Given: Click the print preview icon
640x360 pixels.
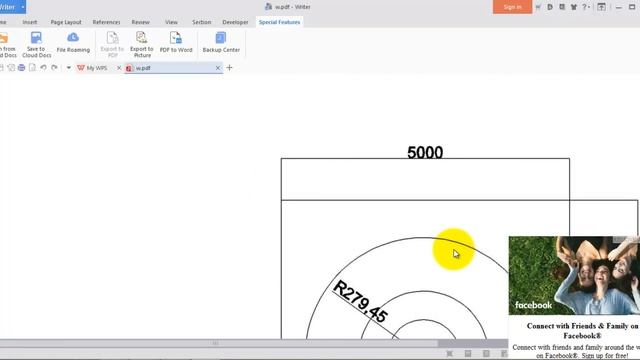Looking at the screenshot, I should click(32, 68).
